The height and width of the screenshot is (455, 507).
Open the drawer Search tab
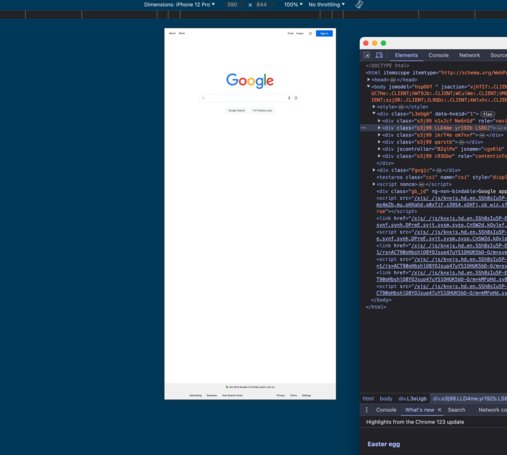[x=456, y=410]
